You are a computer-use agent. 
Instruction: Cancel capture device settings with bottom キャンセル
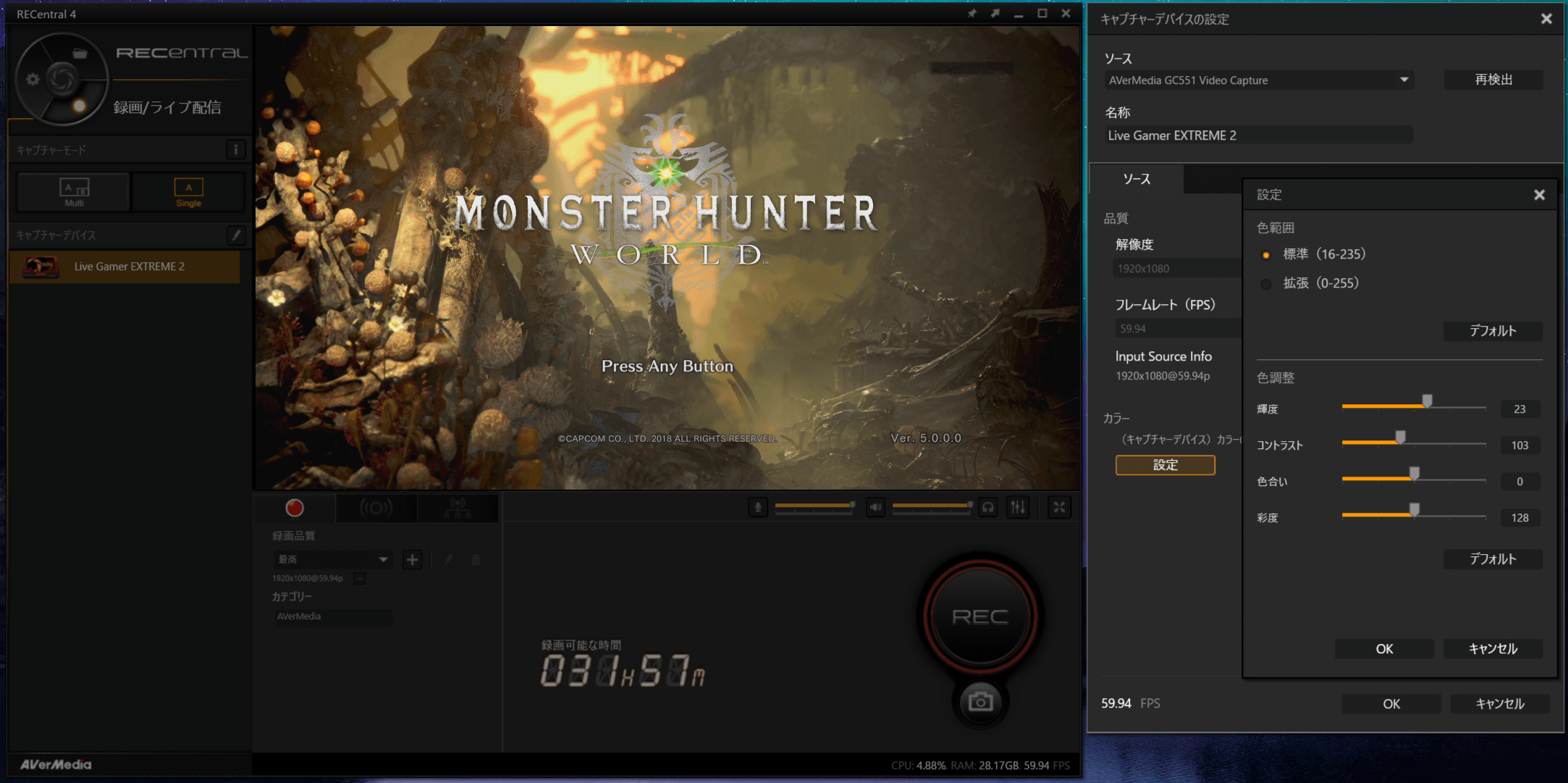(x=1500, y=704)
